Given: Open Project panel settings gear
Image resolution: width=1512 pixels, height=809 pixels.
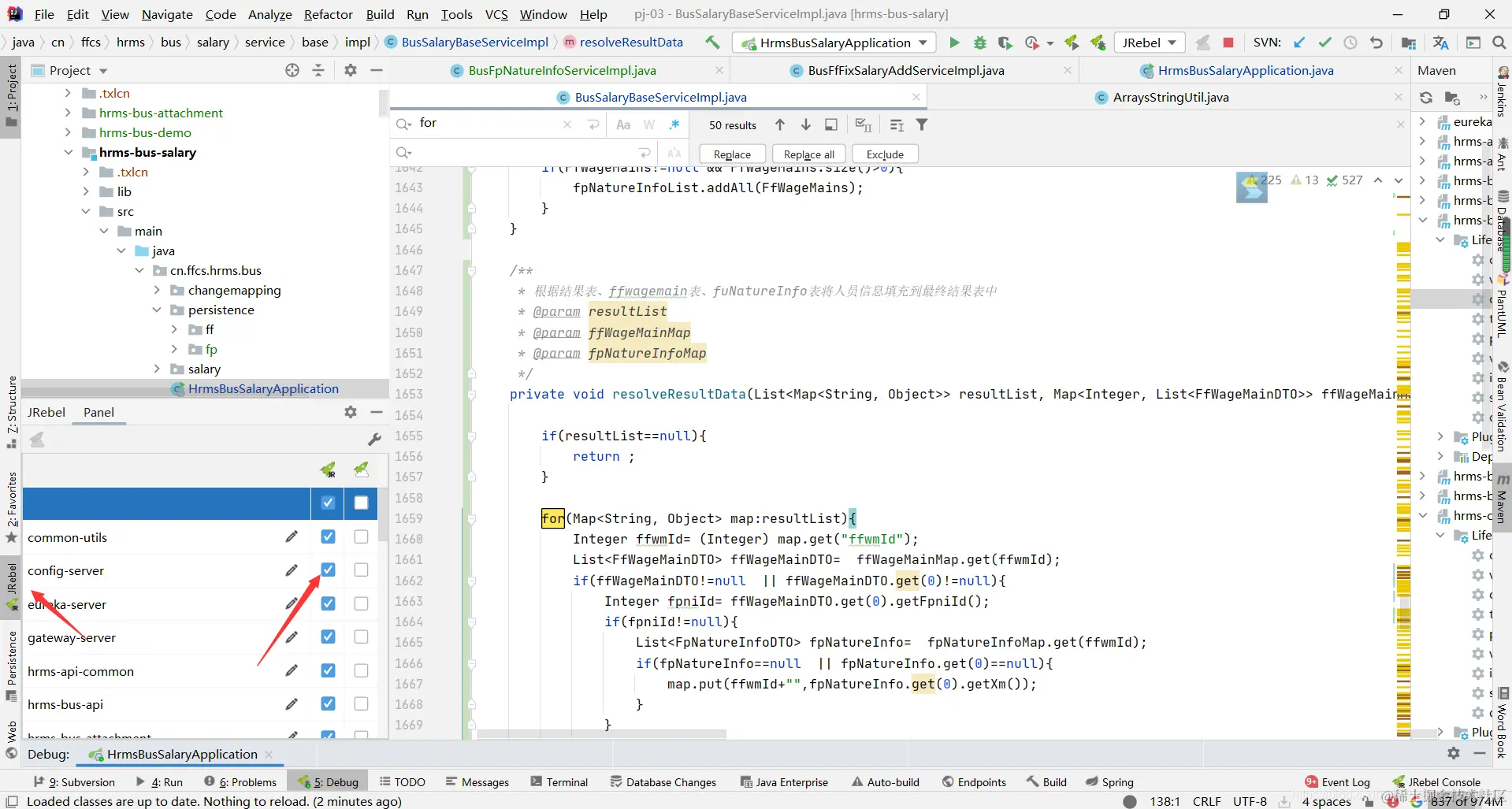Looking at the screenshot, I should [351, 70].
